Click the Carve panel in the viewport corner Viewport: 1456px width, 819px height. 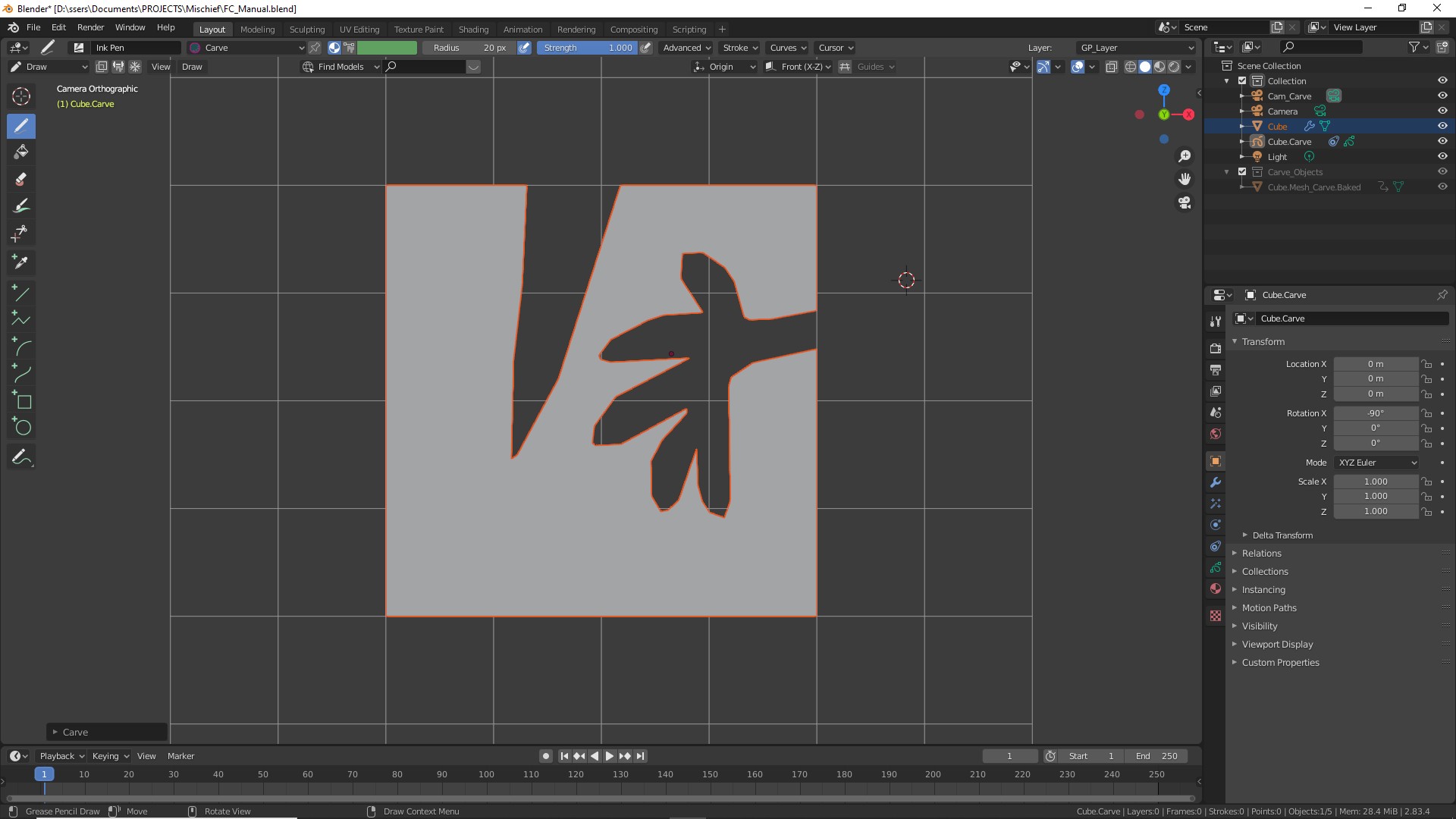point(106,732)
